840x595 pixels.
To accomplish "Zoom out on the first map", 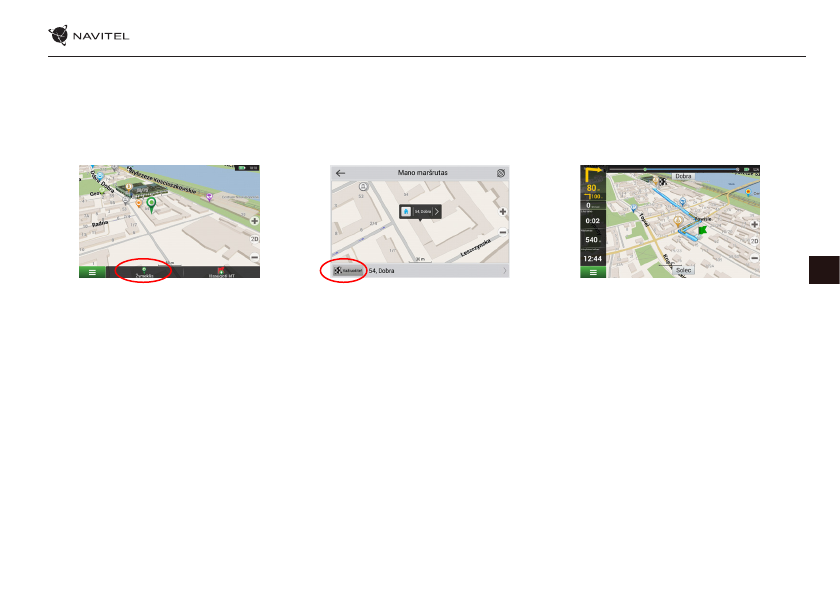I will 254,257.
